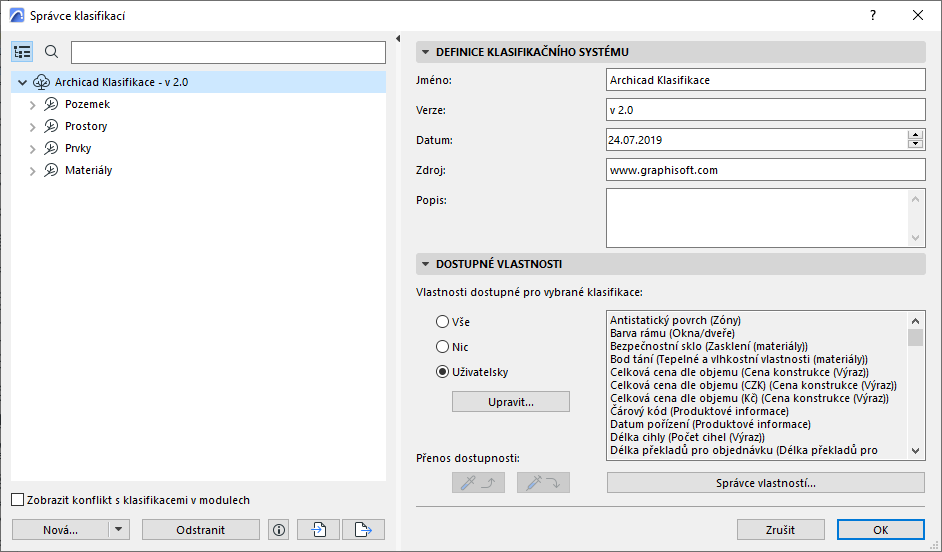The height and width of the screenshot is (552, 942).
Task: Click the magnifier search icon
Action: coord(52,52)
